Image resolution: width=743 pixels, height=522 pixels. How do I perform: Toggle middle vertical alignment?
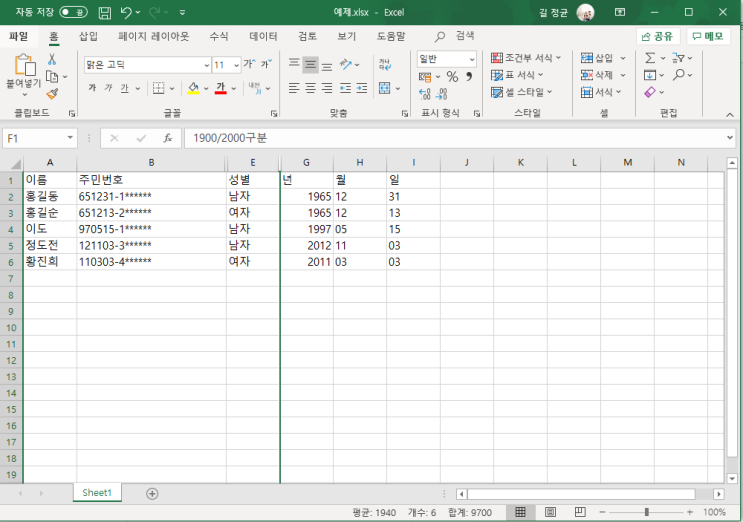(310, 64)
